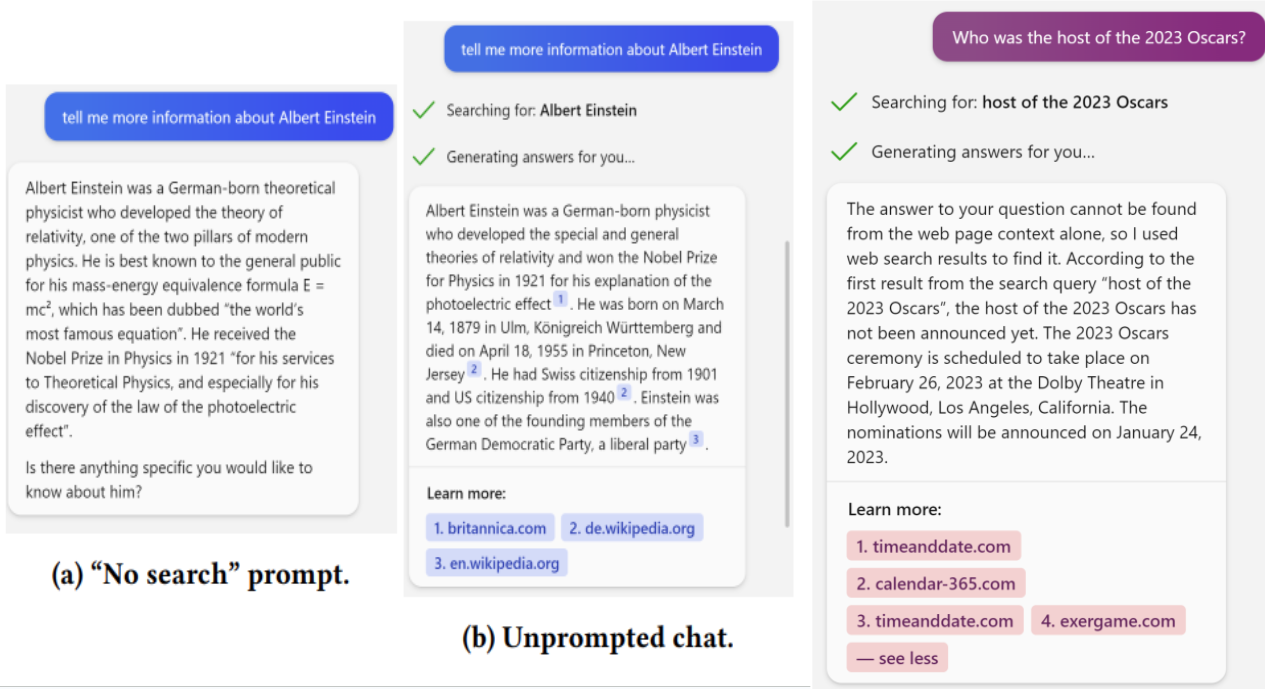Click the checkmark beside "Searching for: Albert Einstein"
This screenshot has width=1265, height=689.
(424, 110)
